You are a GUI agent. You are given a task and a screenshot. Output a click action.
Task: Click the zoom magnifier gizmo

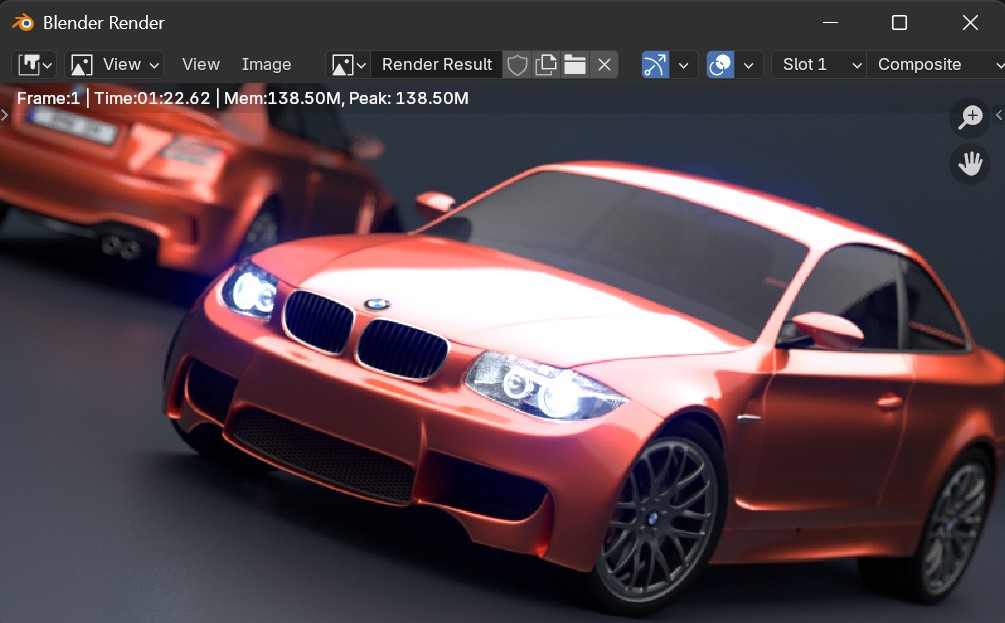pyautogui.click(x=969, y=117)
